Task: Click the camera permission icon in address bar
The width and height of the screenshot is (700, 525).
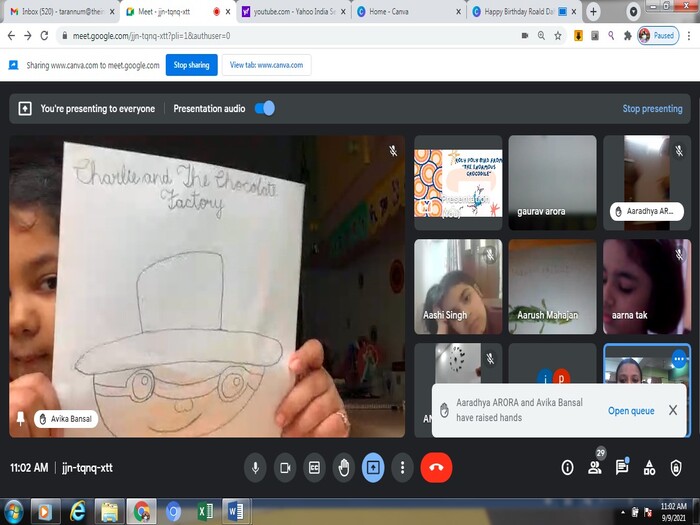Action: click(x=525, y=36)
